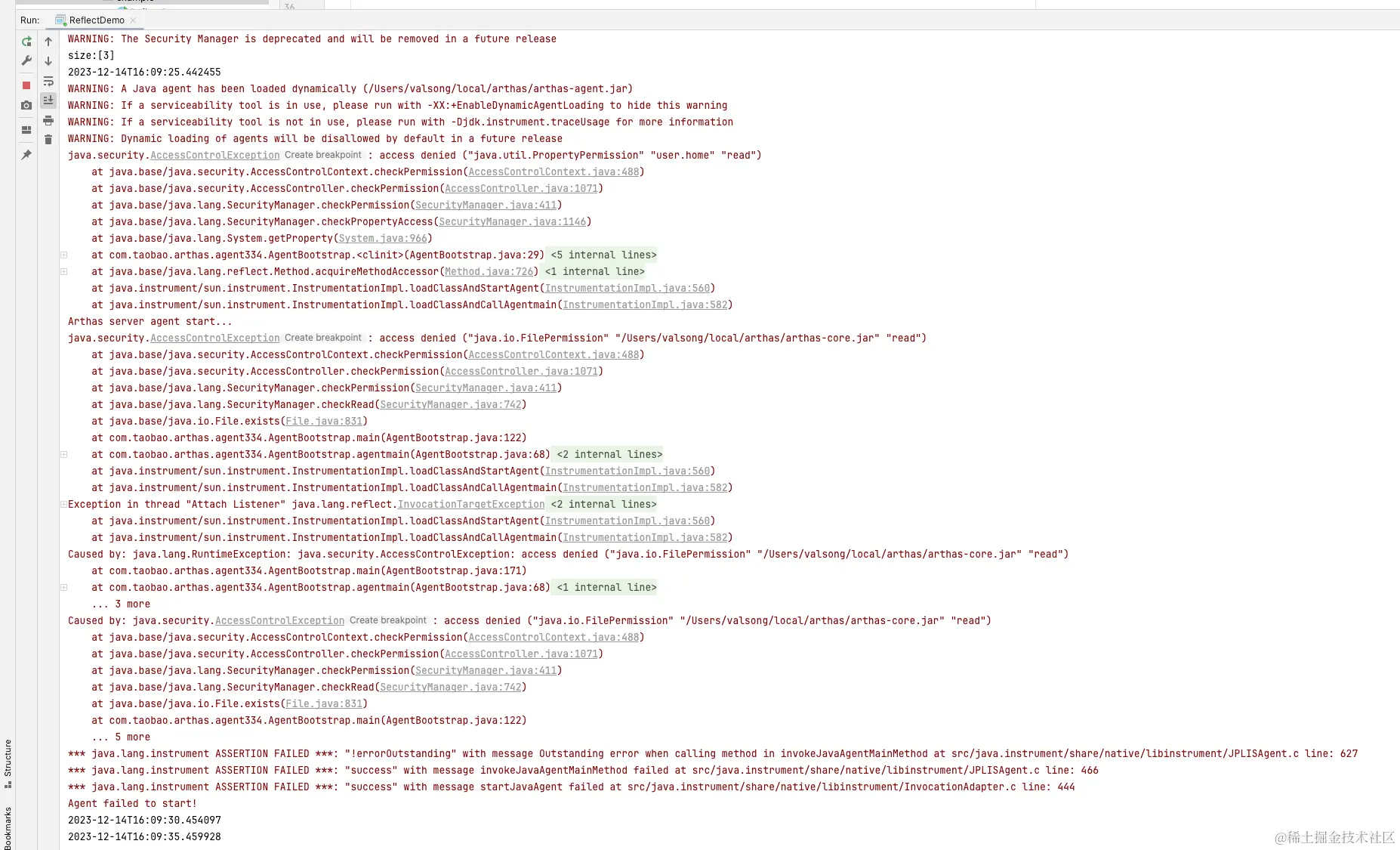Expand '<1 internal line>' after Method.java:726

click(595, 271)
